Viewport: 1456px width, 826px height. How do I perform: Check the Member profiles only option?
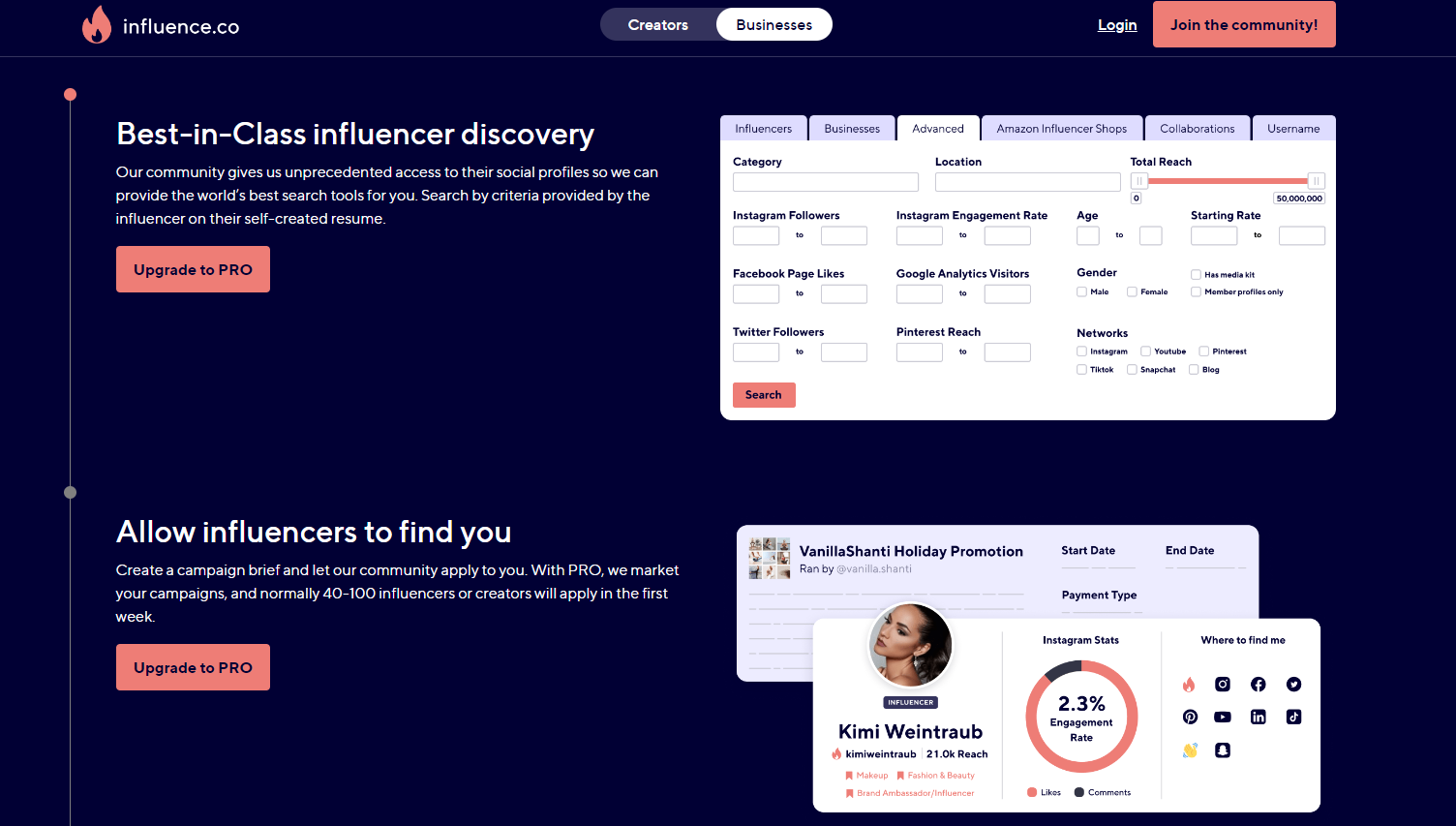tap(1196, 291)
